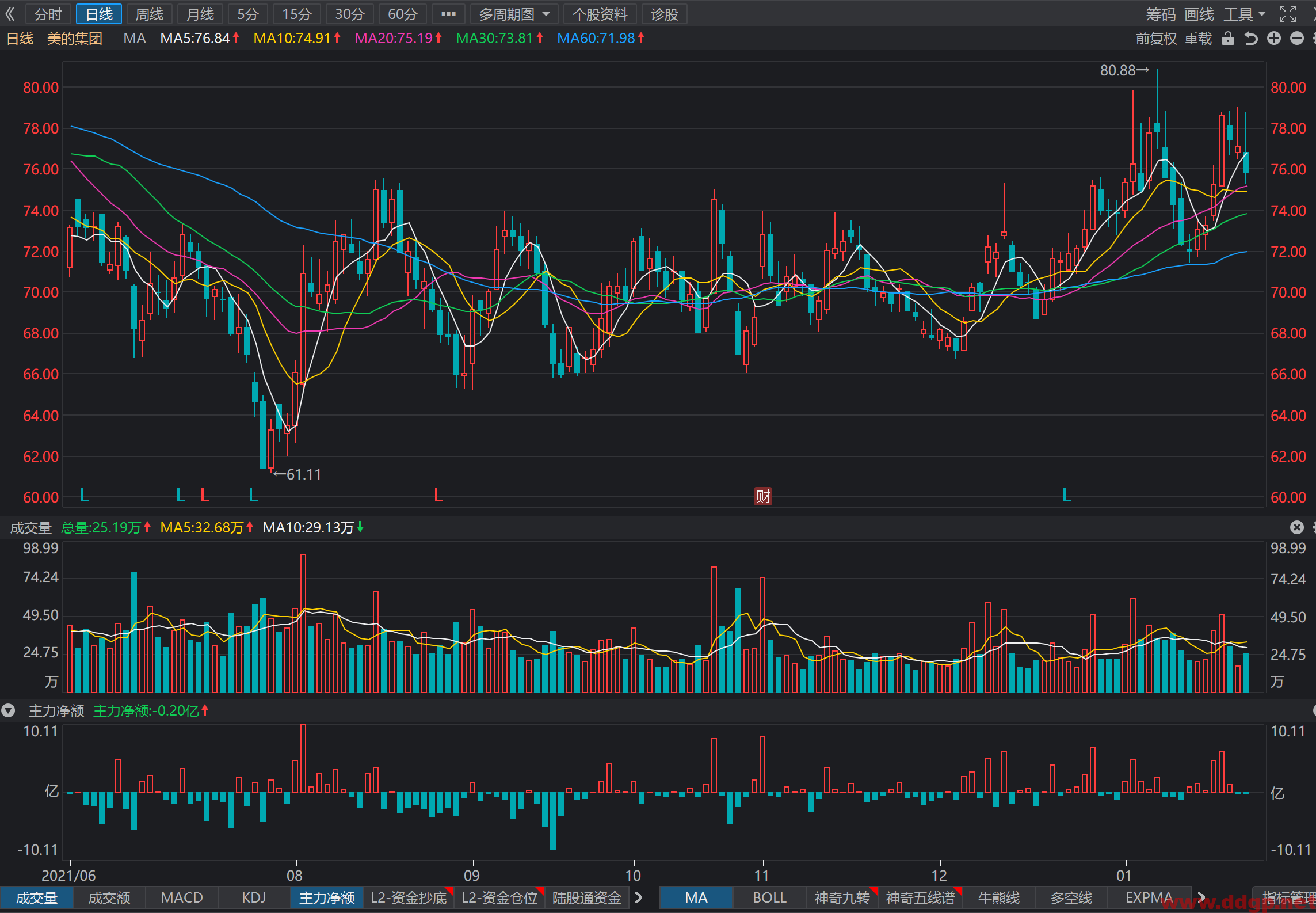The height and width of the screenshot is (913, 1316).
Task: Click the MA60 blue indicator label
Action: [601, 39]
